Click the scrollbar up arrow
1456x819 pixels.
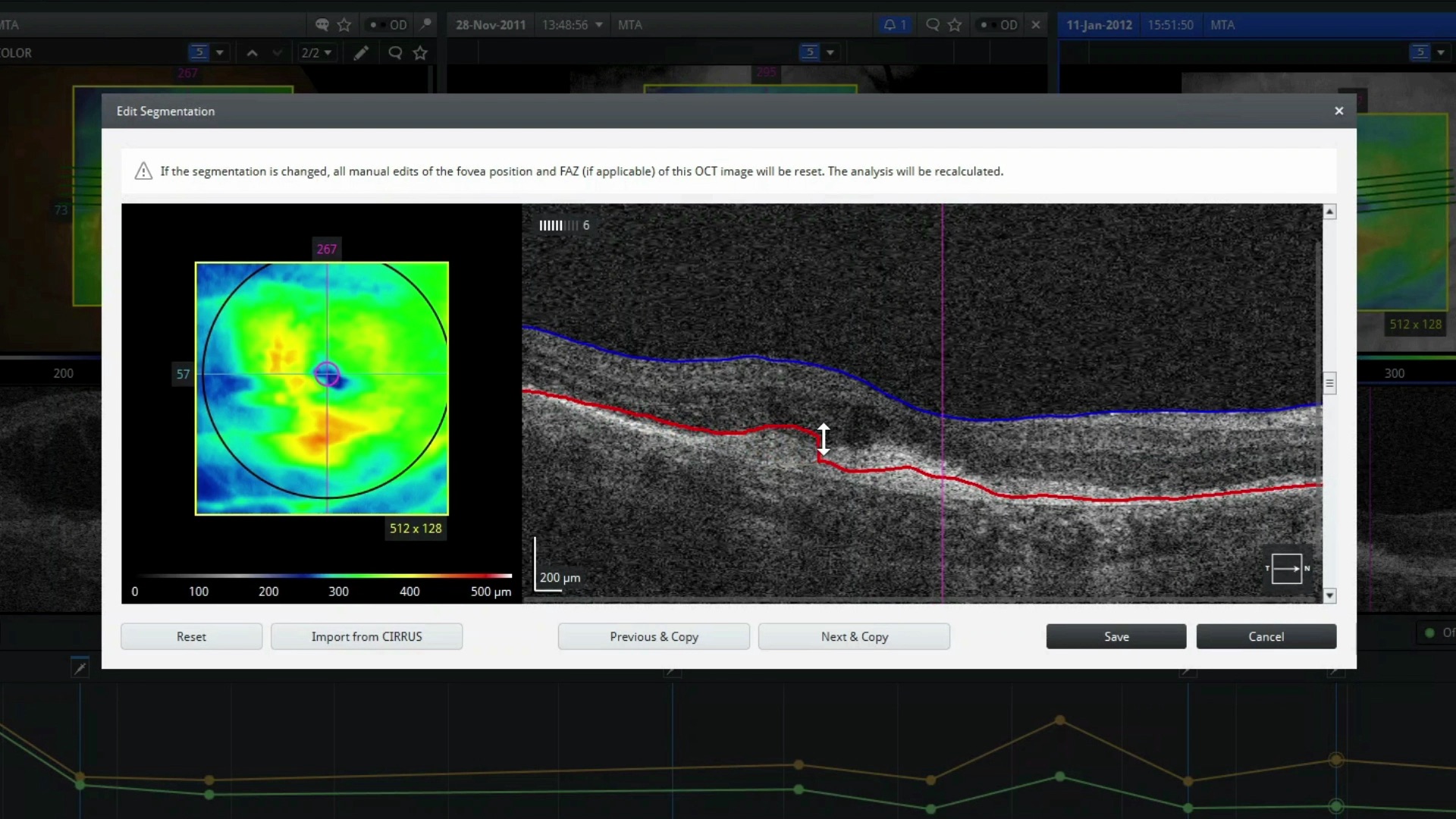tap(1329, 212)
